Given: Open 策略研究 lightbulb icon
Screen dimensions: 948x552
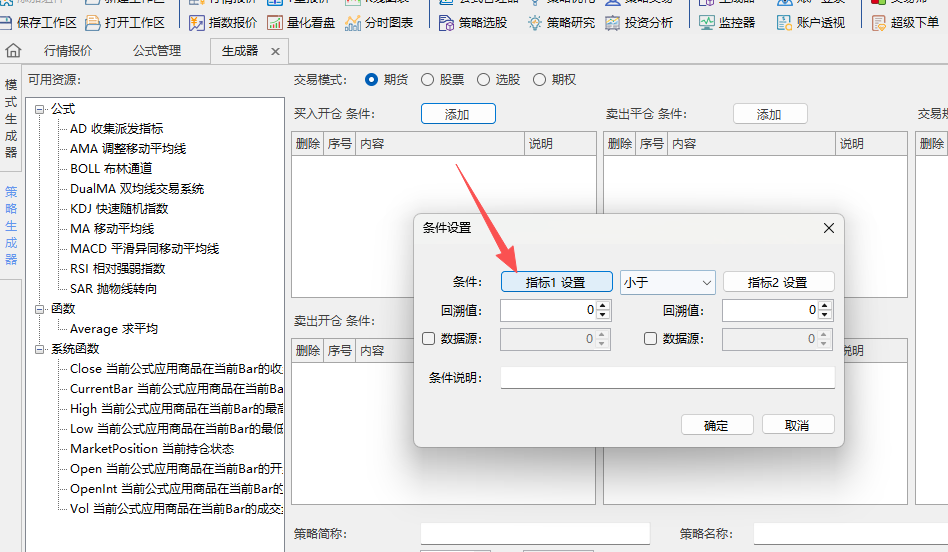Looking at the screenshot, I should (x=535, y=22).
